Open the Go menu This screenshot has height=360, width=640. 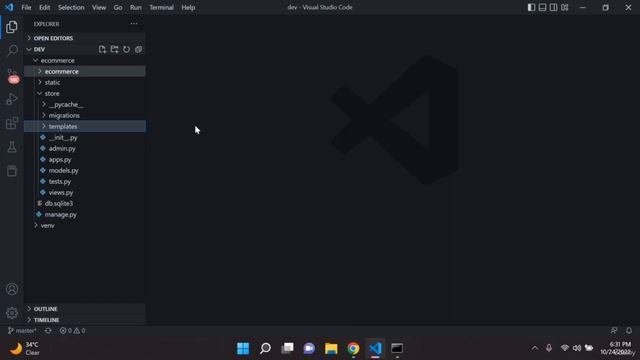(118, 7)
